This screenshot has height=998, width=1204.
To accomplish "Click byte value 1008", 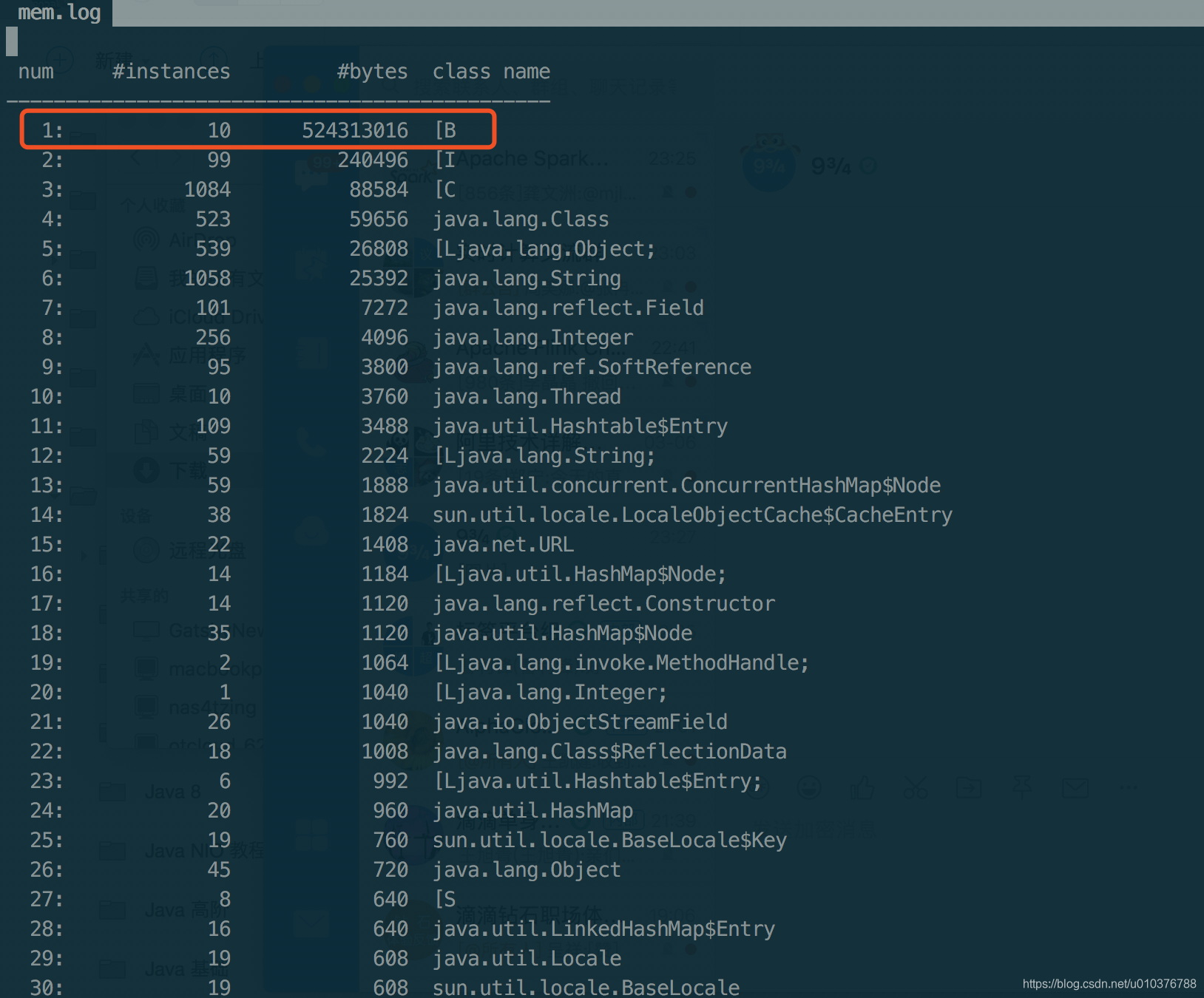I will click(385, 752).
